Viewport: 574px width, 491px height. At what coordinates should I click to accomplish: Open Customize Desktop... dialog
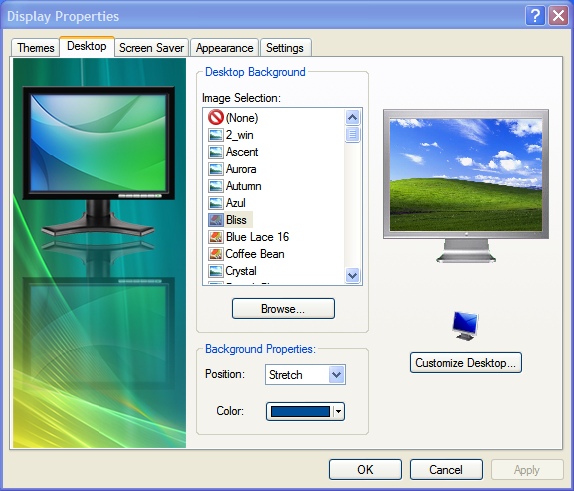pyautogui.click(x=466, y=362)
